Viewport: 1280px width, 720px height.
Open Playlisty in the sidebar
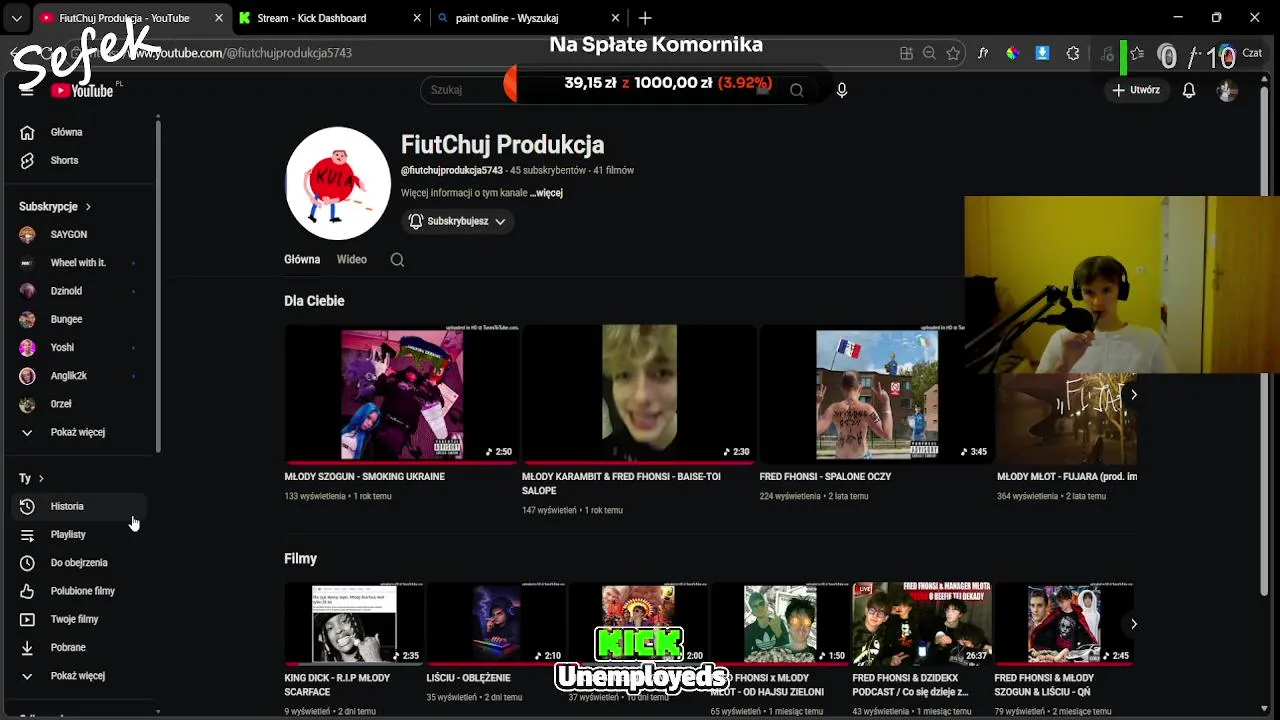[80, 534]
